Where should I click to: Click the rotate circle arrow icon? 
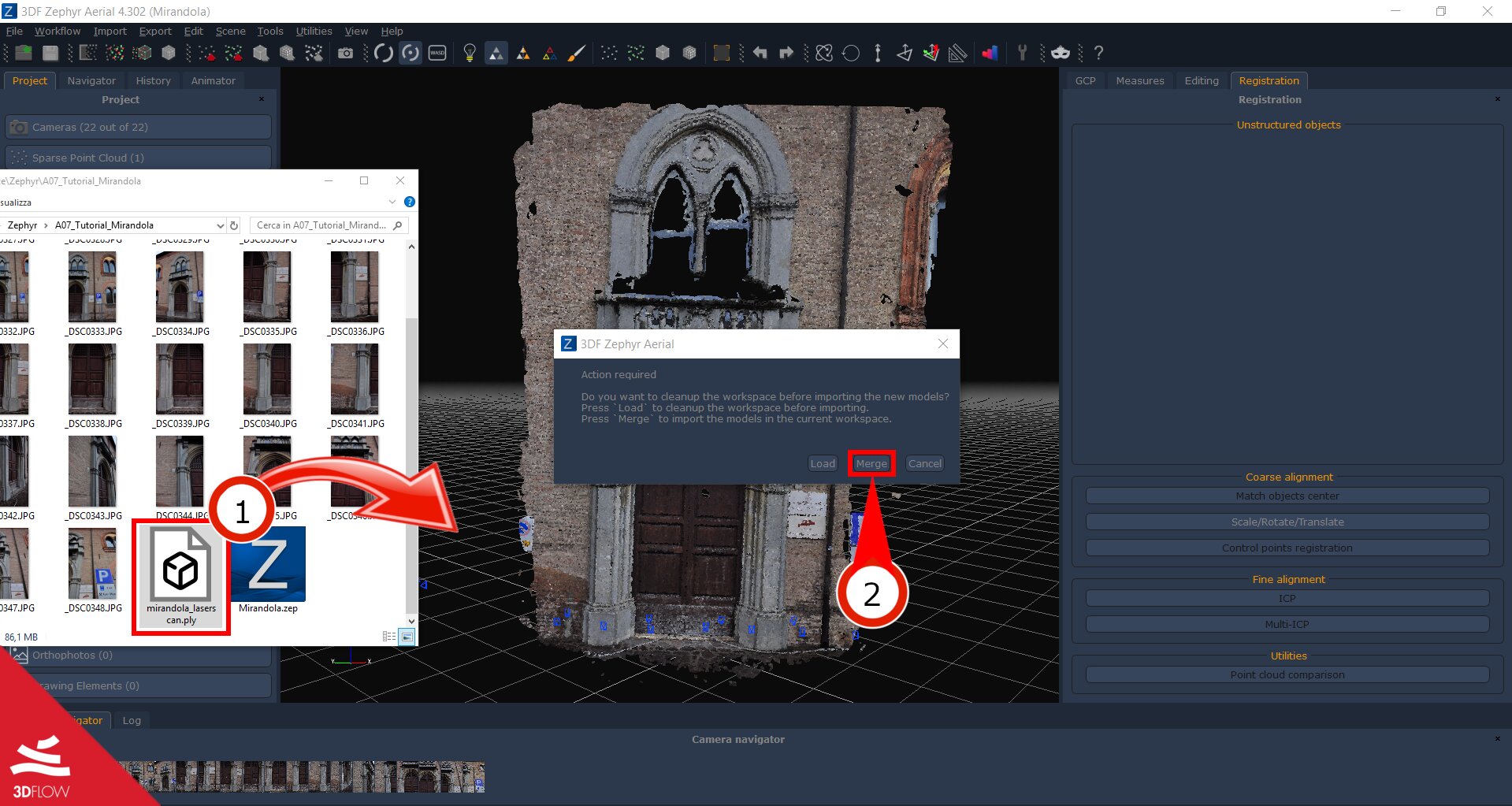pos(851,53)
